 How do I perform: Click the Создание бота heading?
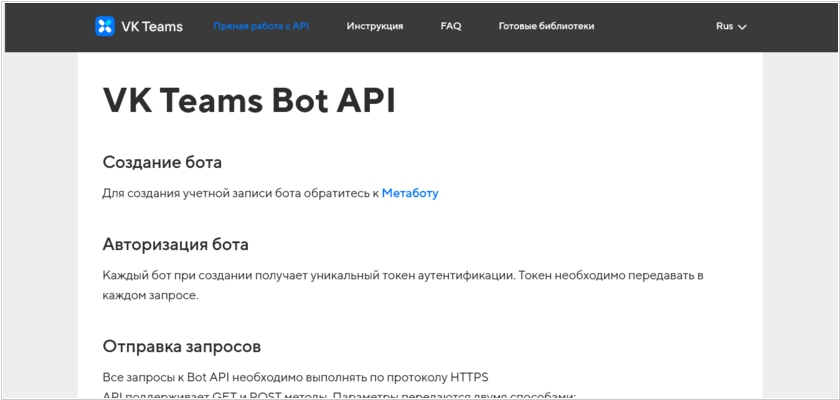pyautogui.click(x=162, y=162)
